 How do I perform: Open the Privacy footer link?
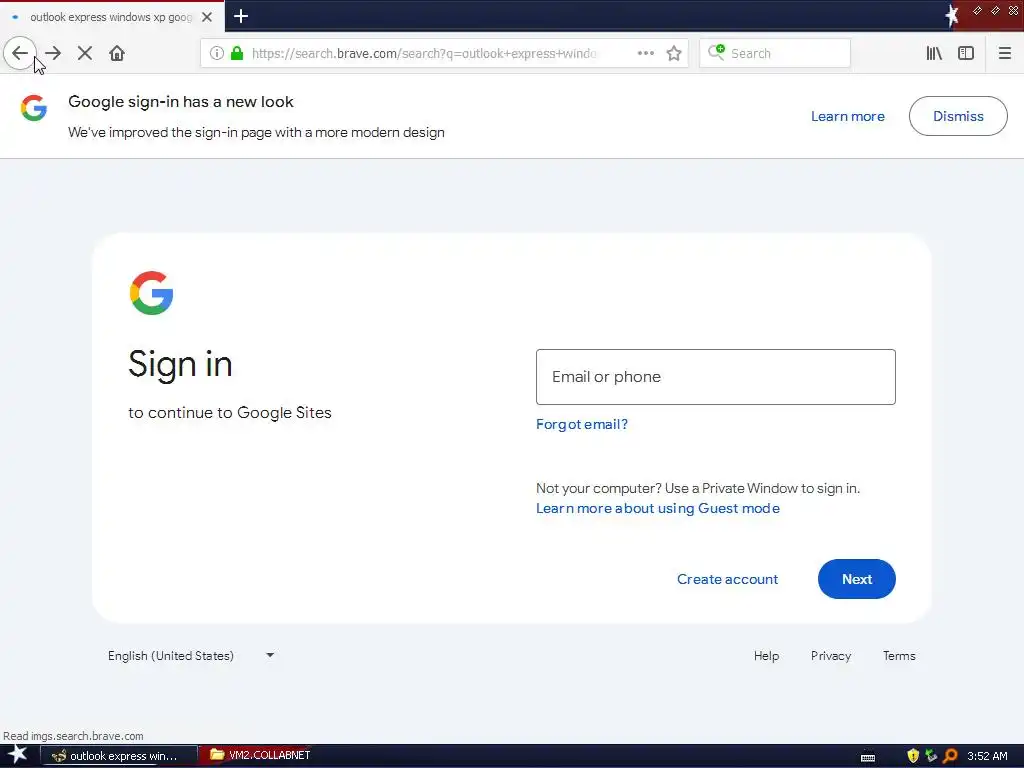831,656
